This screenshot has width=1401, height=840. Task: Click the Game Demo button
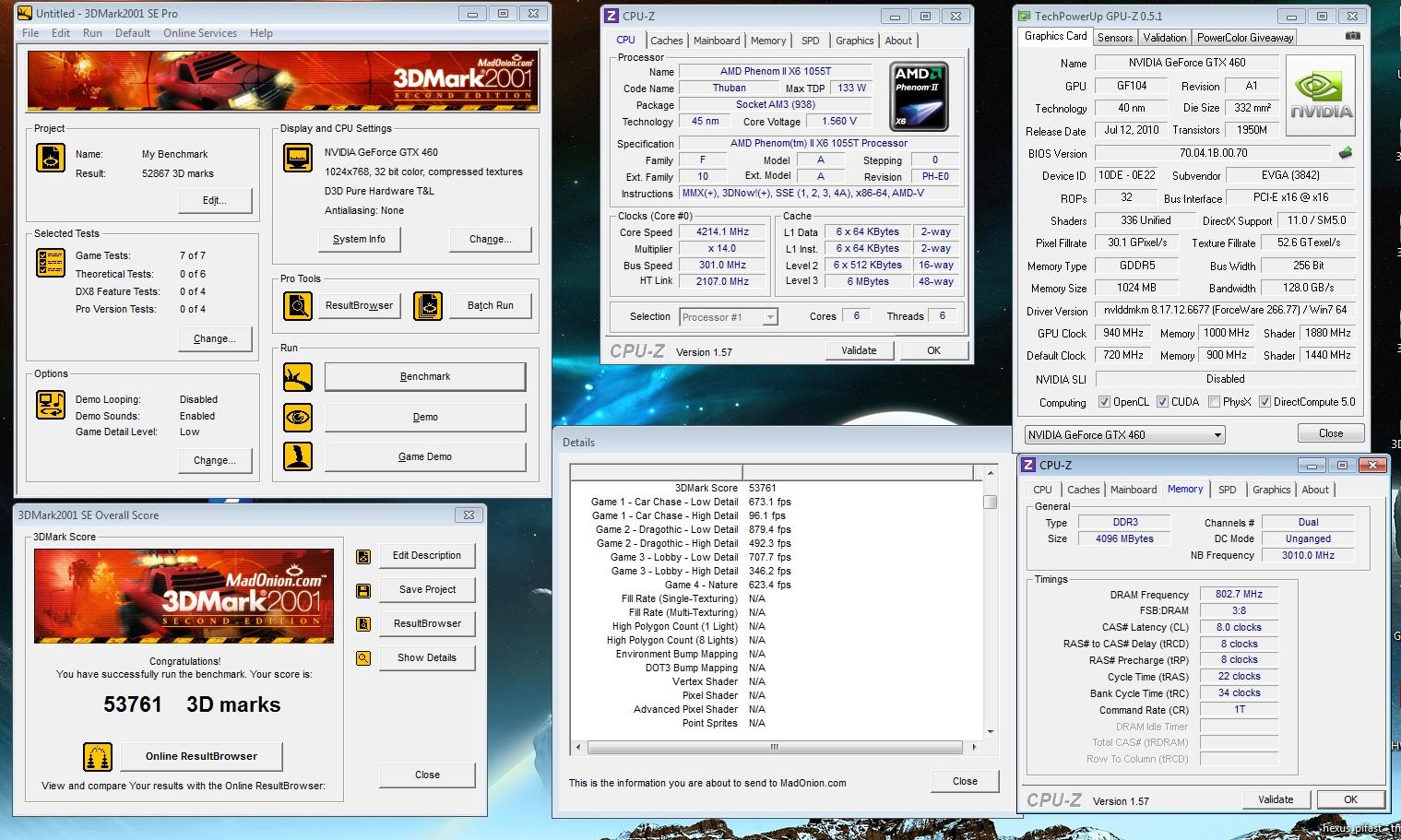click(425, 456)
